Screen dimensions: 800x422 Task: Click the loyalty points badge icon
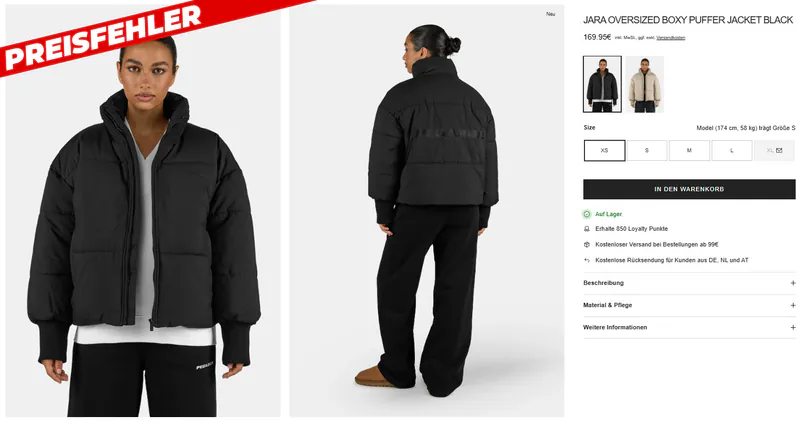587,229
